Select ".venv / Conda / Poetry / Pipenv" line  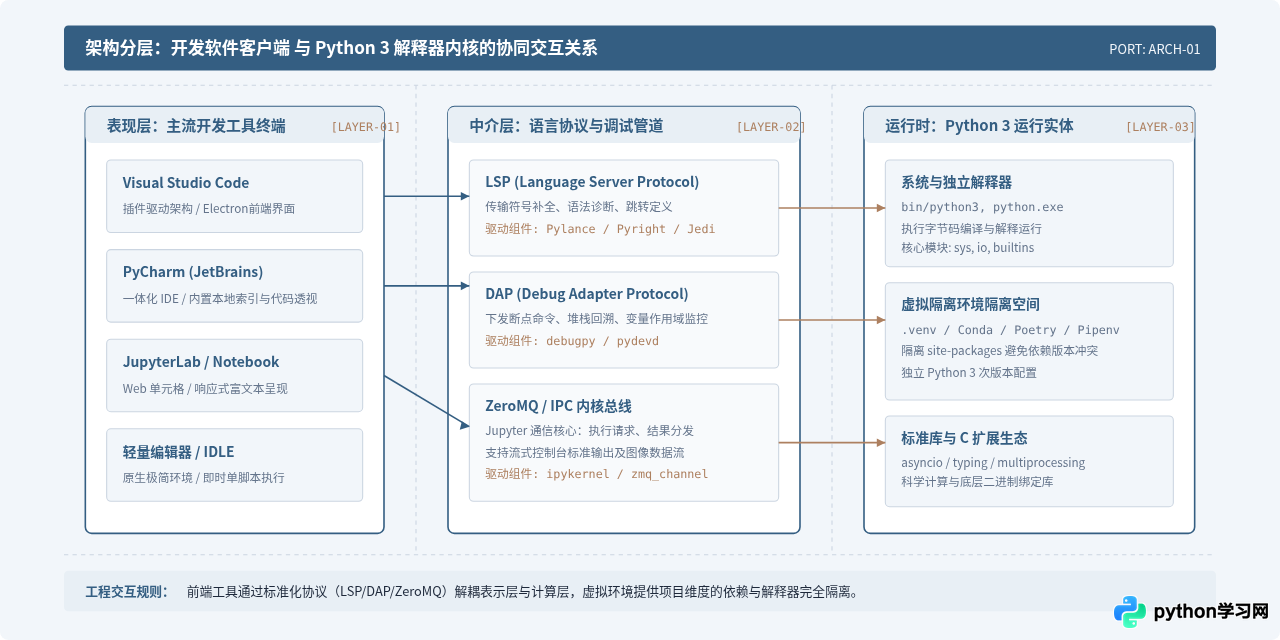click(x=1010, y=330)
